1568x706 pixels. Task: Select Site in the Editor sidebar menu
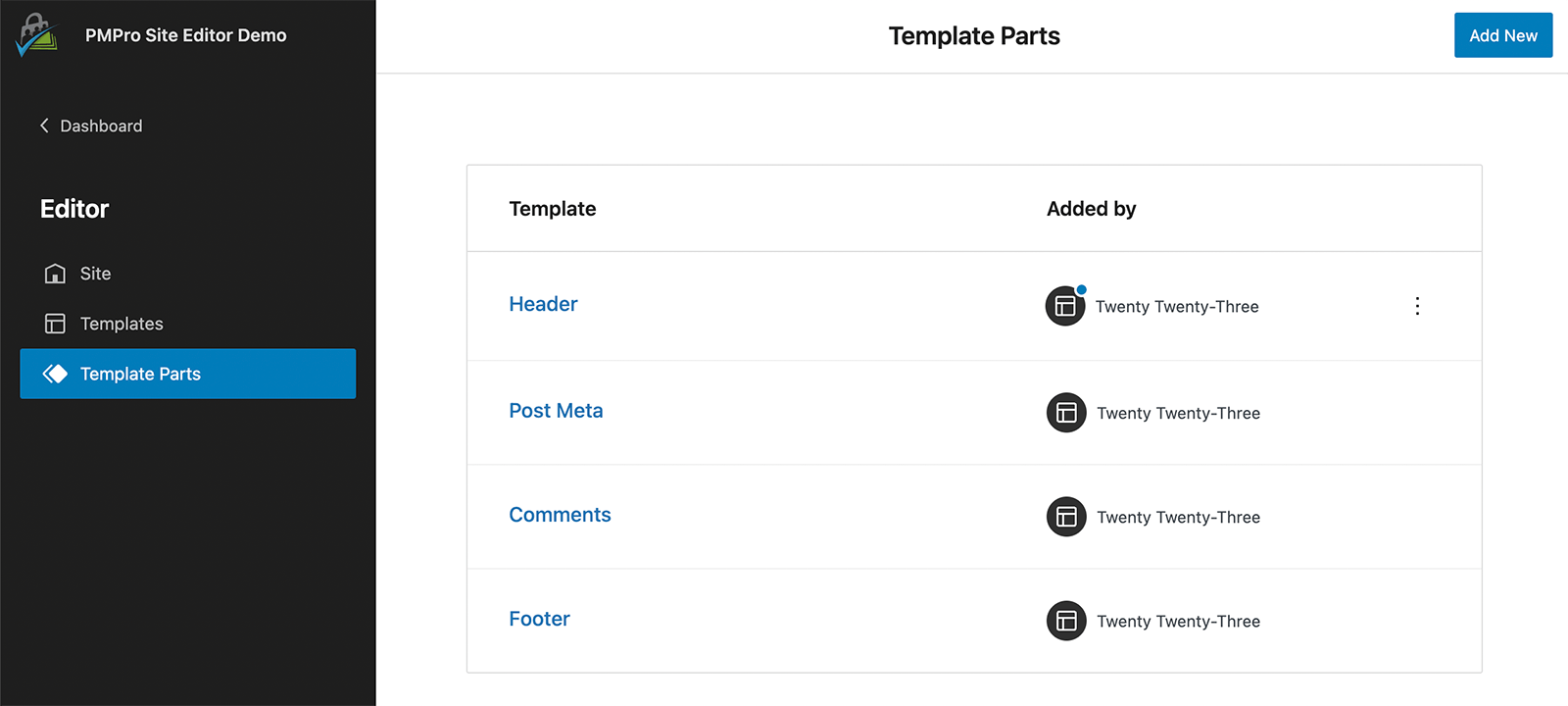[x=96, y=273]
